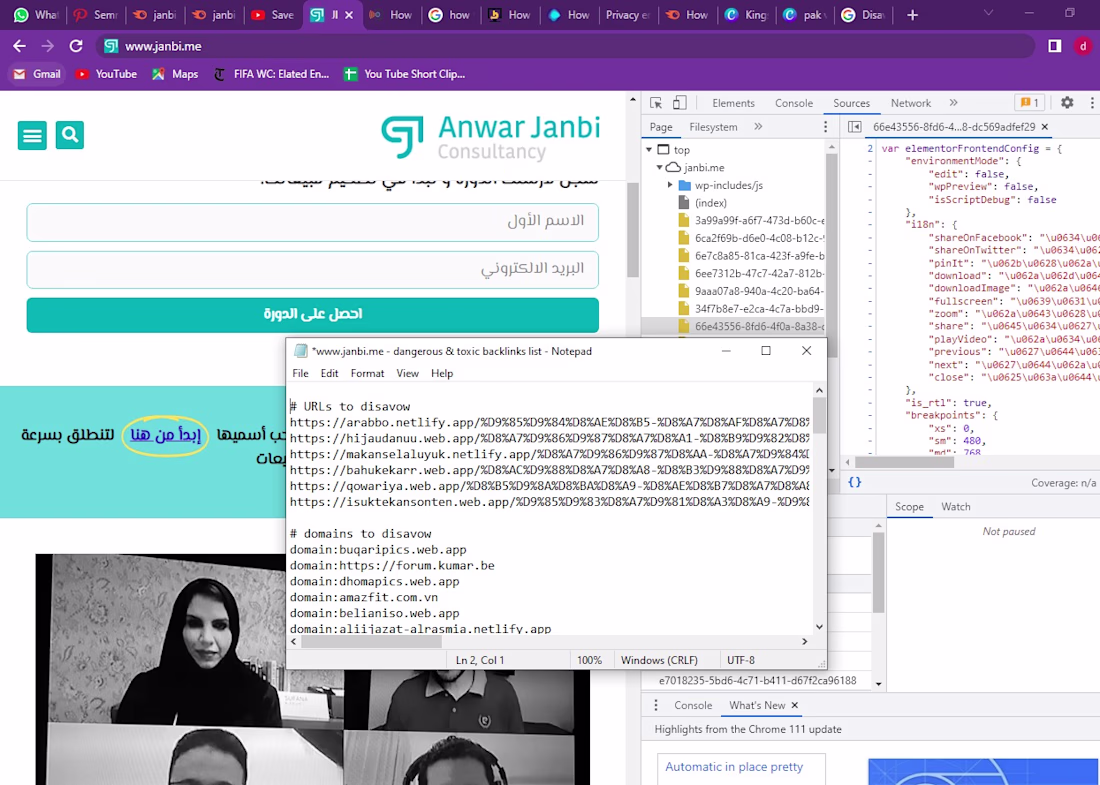Viewport: 1100px width, 785px height.
Task: Click the Notepad vertical scrollbar down arrow
Action: click(819, 626)
